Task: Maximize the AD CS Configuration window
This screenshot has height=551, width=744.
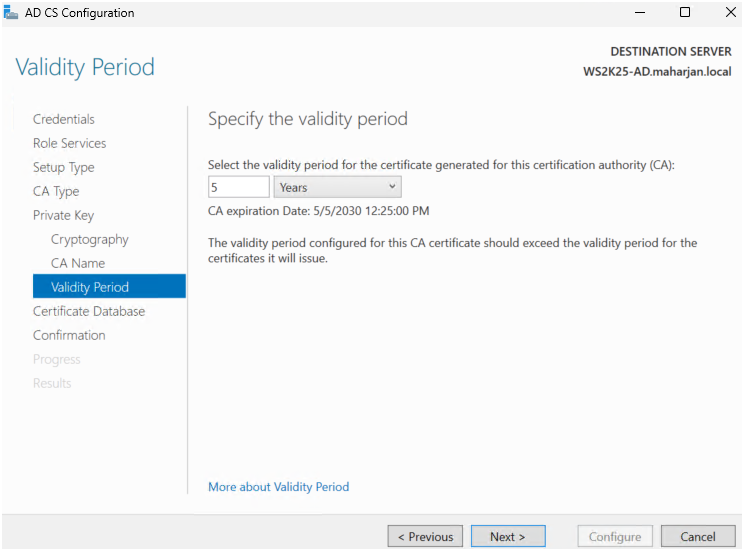Action: pos(685,13)
